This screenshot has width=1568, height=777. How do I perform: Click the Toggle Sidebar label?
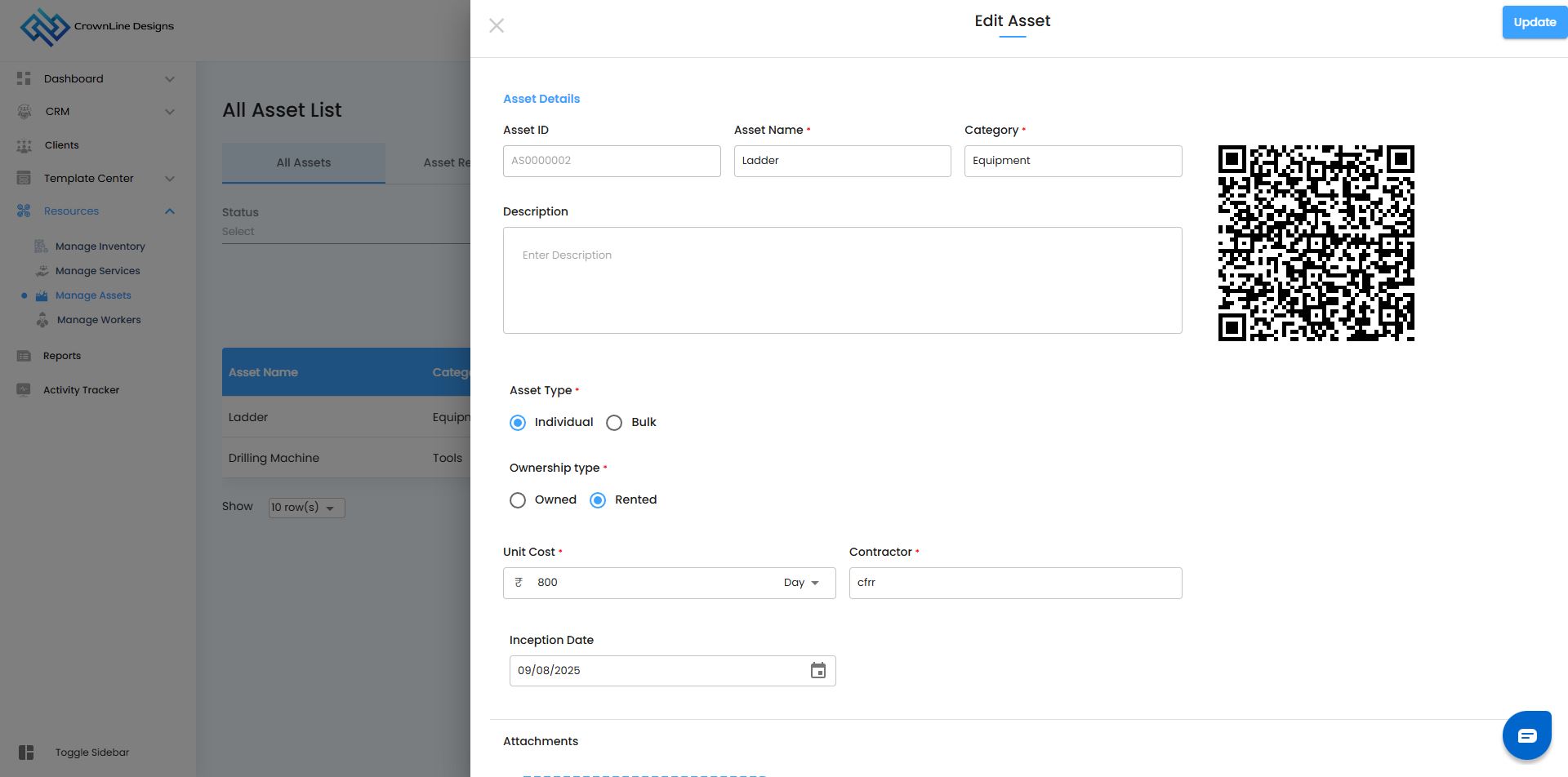[92, 753]
